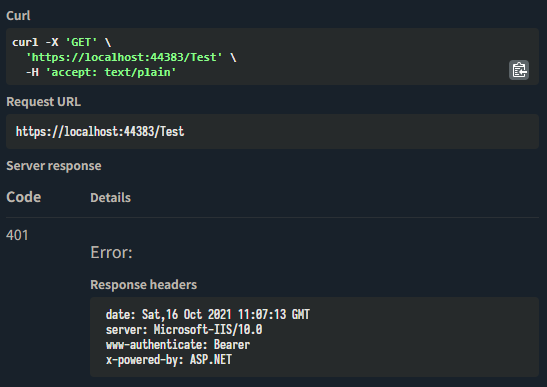Click the Code column header

coord(24,197)
